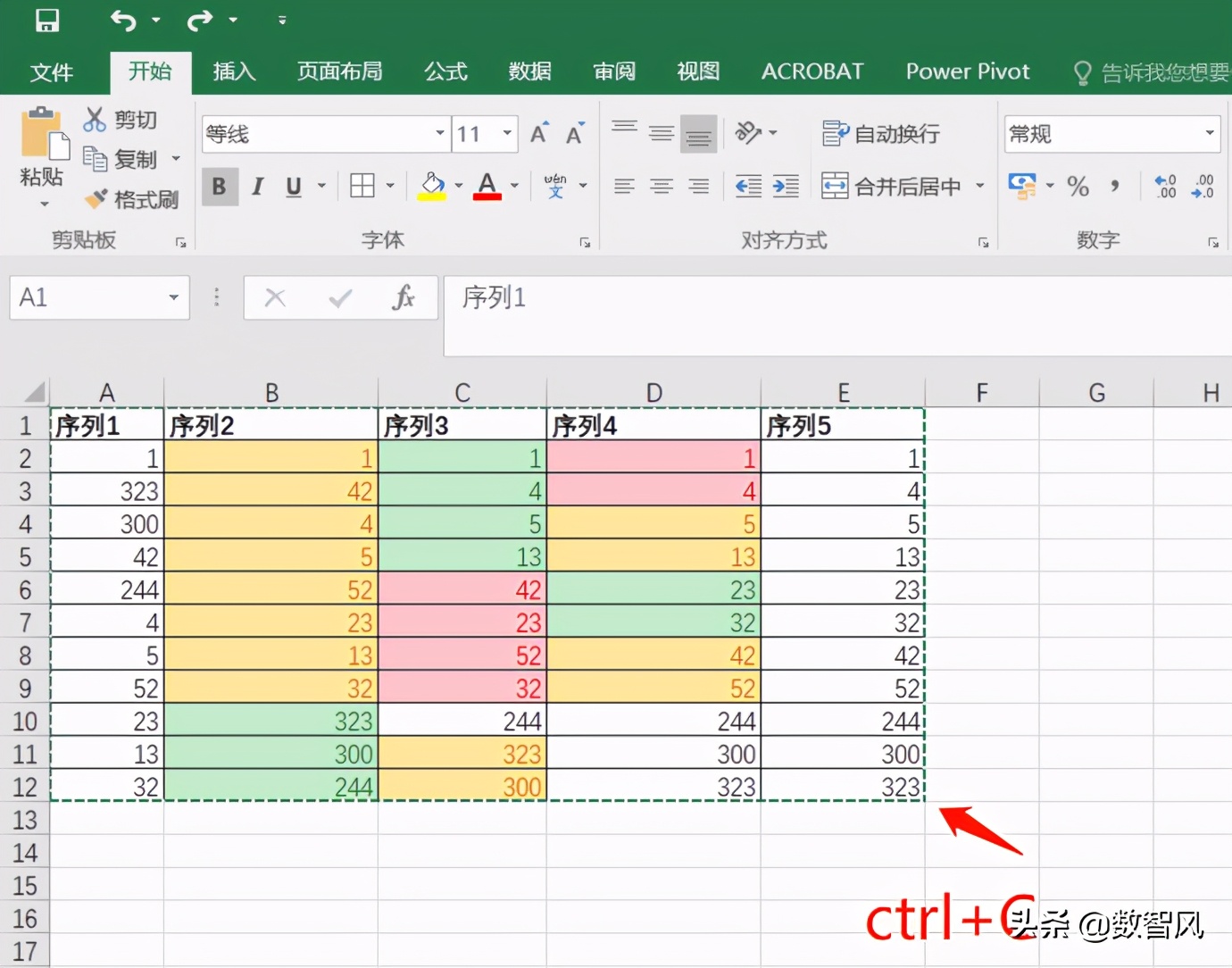Toggle Underline formatting

[x=294, y=186]
